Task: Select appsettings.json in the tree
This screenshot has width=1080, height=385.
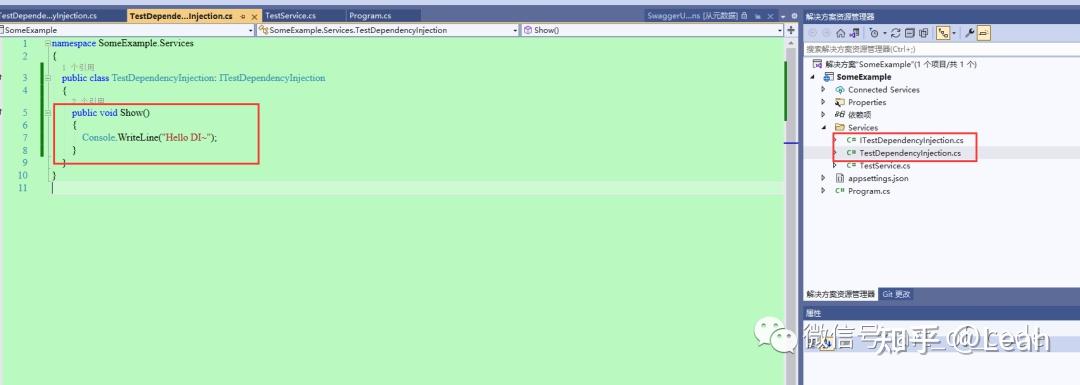Action: (878, 178)
